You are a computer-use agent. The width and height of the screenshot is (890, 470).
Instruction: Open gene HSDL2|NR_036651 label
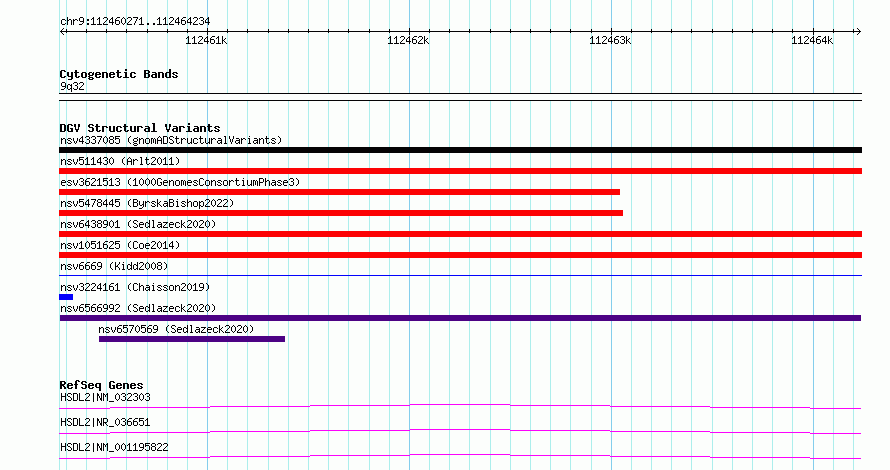(x=105, y=422)
